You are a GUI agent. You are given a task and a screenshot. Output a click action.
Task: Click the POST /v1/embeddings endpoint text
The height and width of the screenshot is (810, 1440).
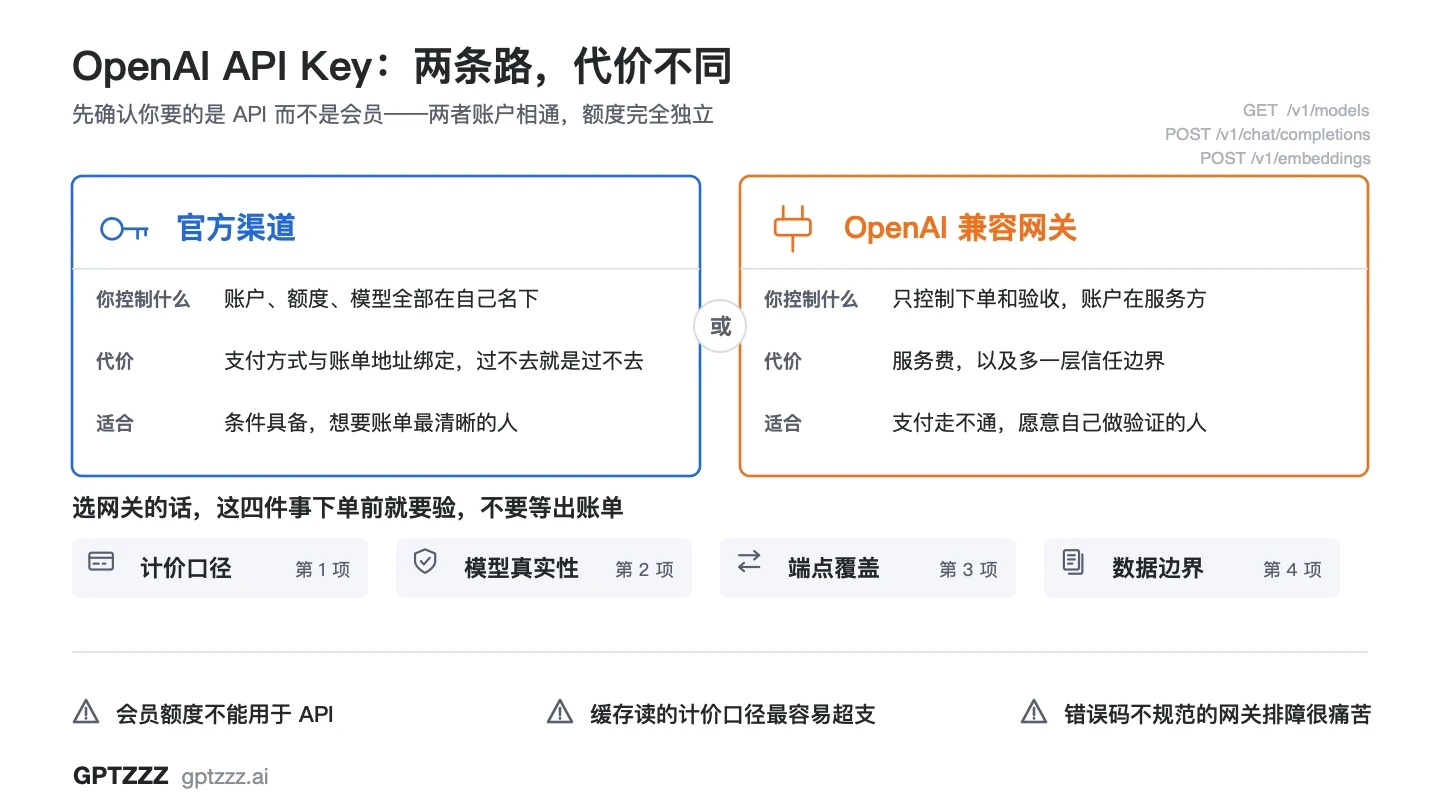pos(1285,158)
